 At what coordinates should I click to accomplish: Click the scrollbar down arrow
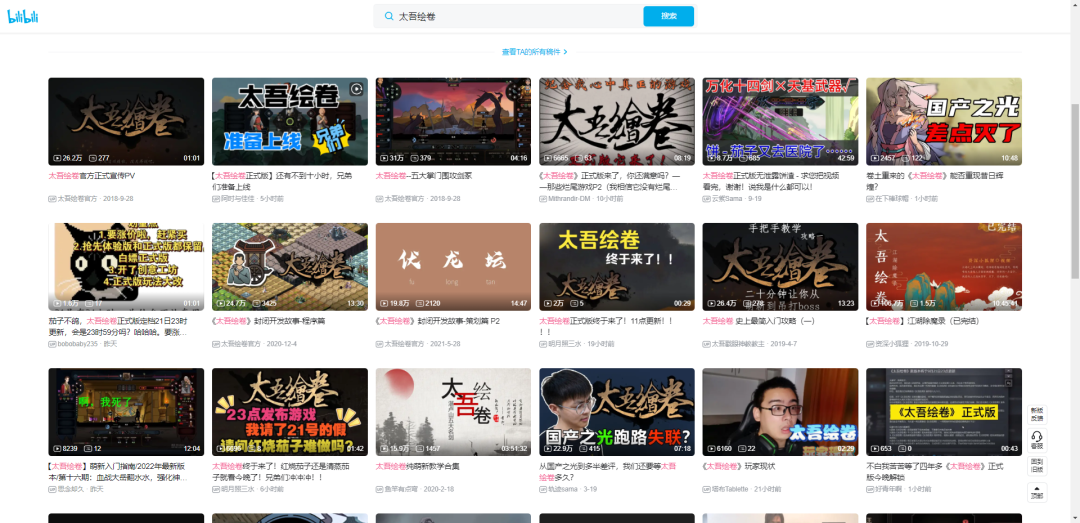1074,518
